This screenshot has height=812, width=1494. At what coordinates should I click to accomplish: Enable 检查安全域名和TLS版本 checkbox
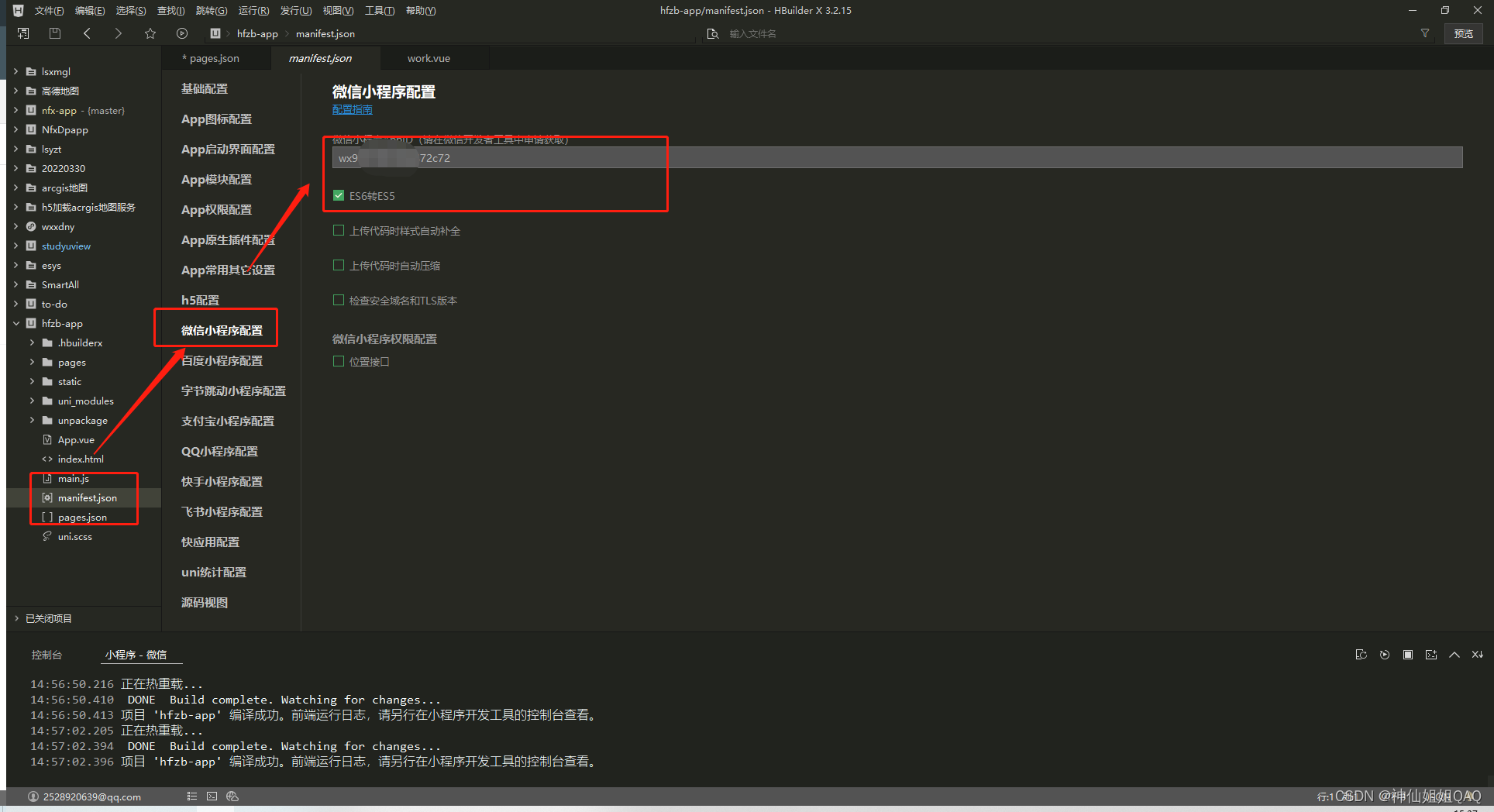tap(339, 300)
